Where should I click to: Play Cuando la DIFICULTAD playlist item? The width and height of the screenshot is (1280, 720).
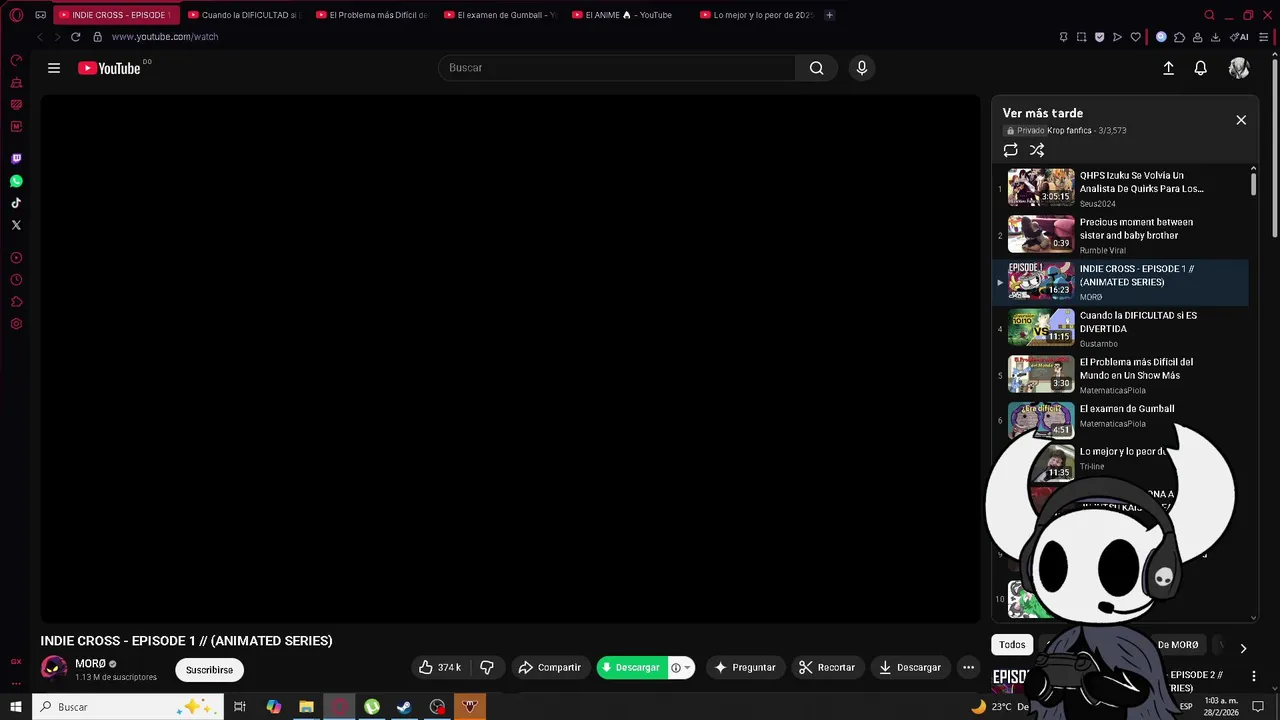coord(1120,328)
